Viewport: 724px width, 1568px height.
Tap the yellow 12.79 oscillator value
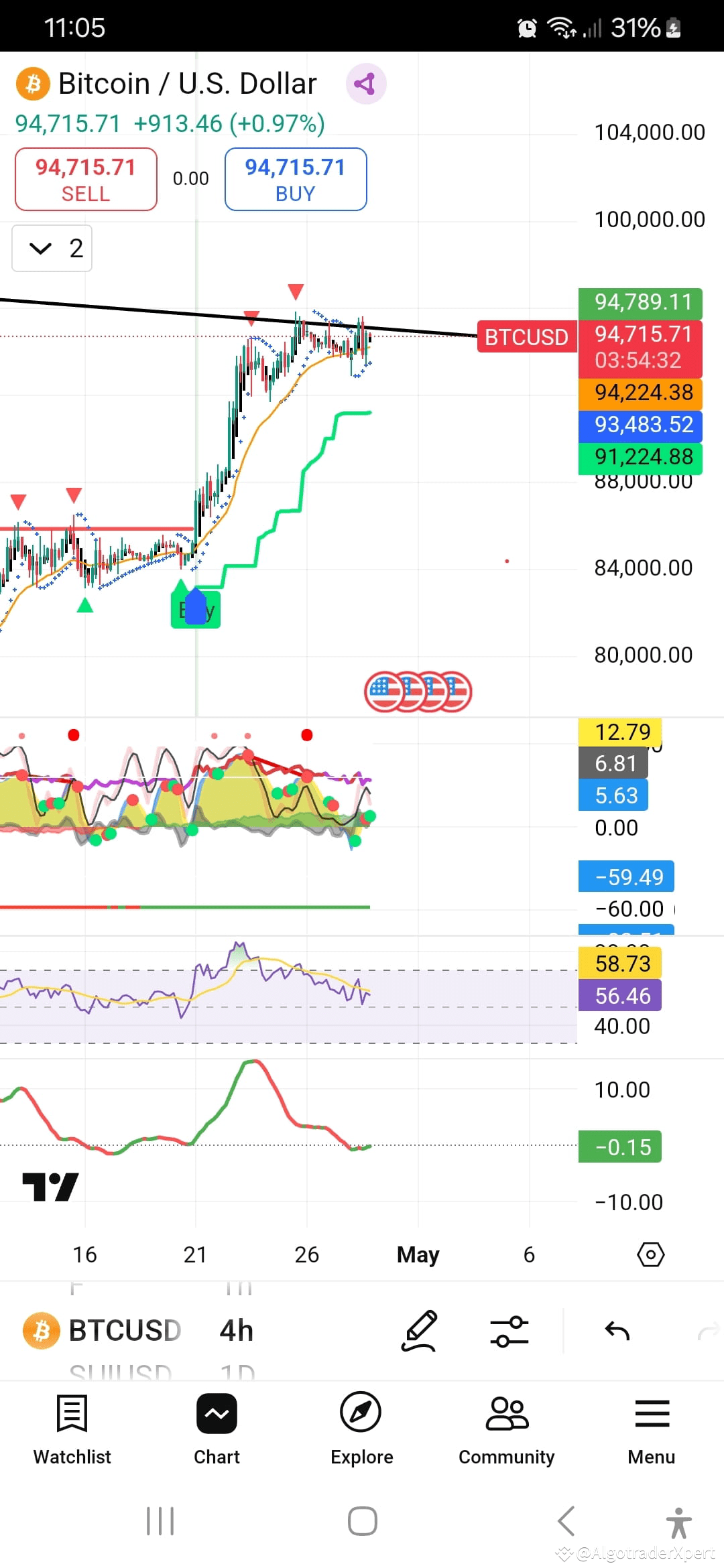[620, 732]
